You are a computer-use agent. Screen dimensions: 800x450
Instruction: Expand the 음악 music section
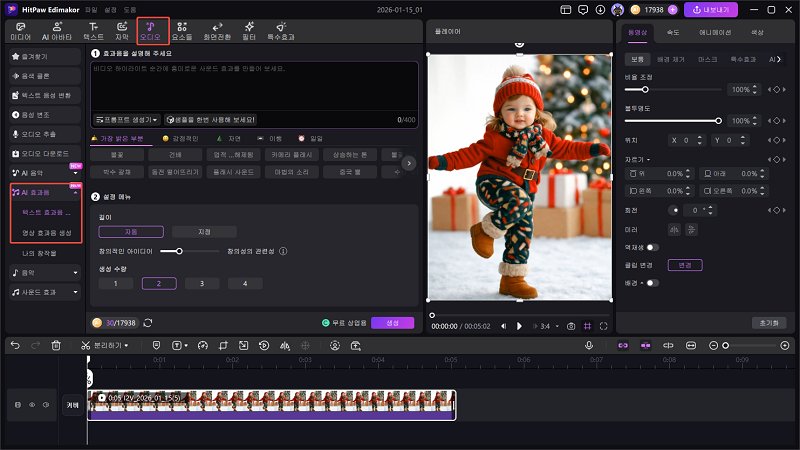coord(76,273)
